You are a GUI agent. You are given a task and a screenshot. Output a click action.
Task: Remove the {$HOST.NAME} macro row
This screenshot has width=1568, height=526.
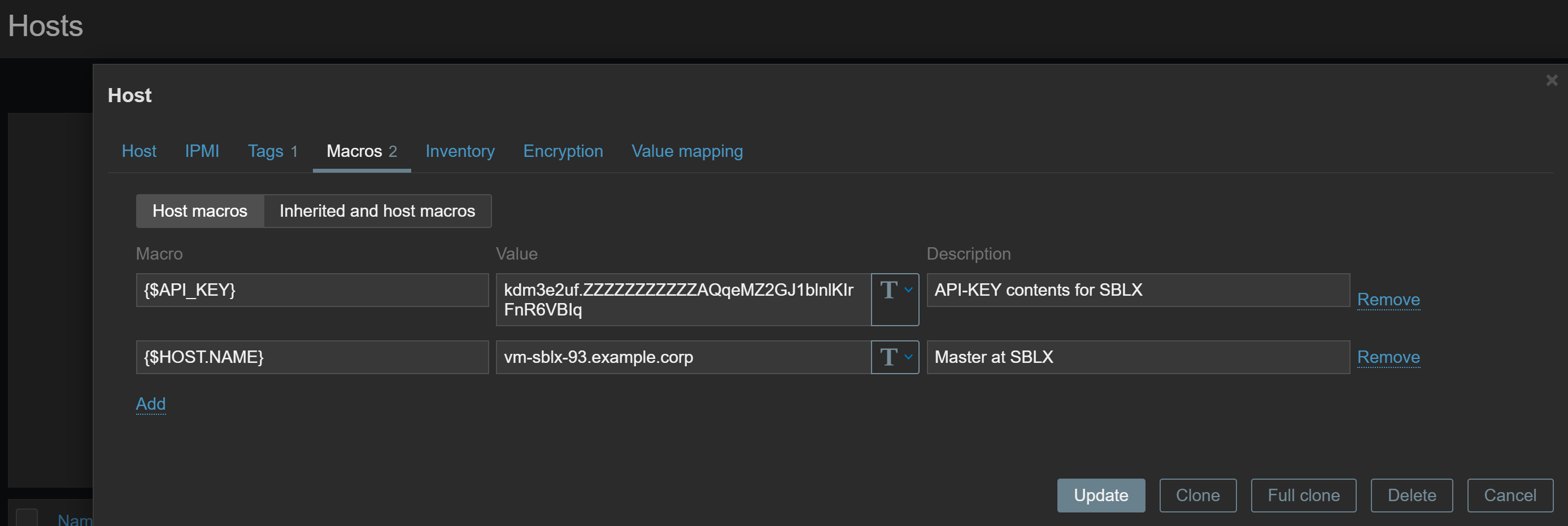[1388, 357]
